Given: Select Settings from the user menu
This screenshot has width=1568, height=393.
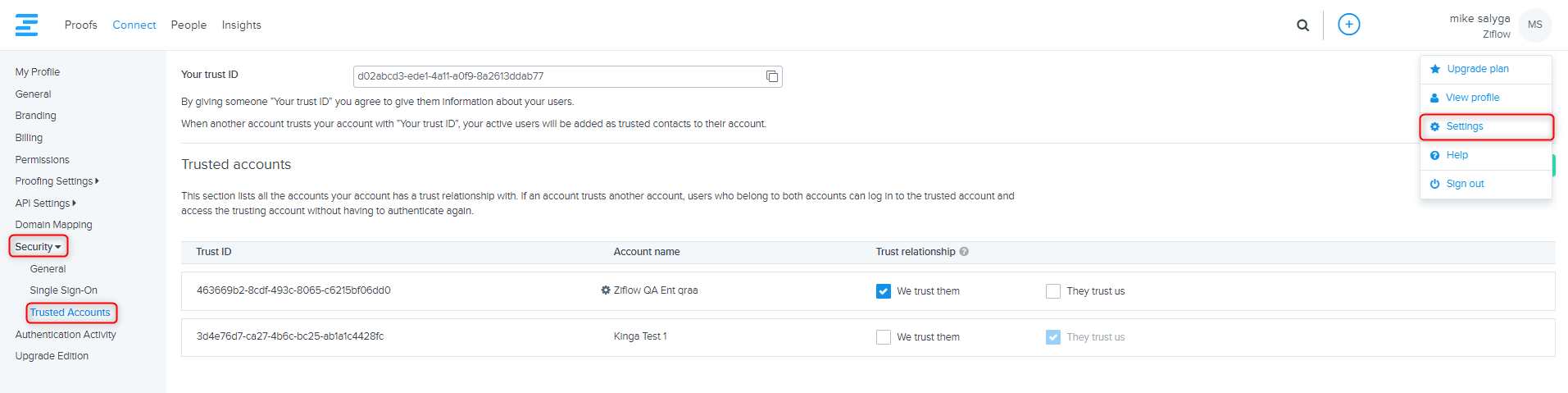Looking at the screenshot, I should click(1464, 126).
